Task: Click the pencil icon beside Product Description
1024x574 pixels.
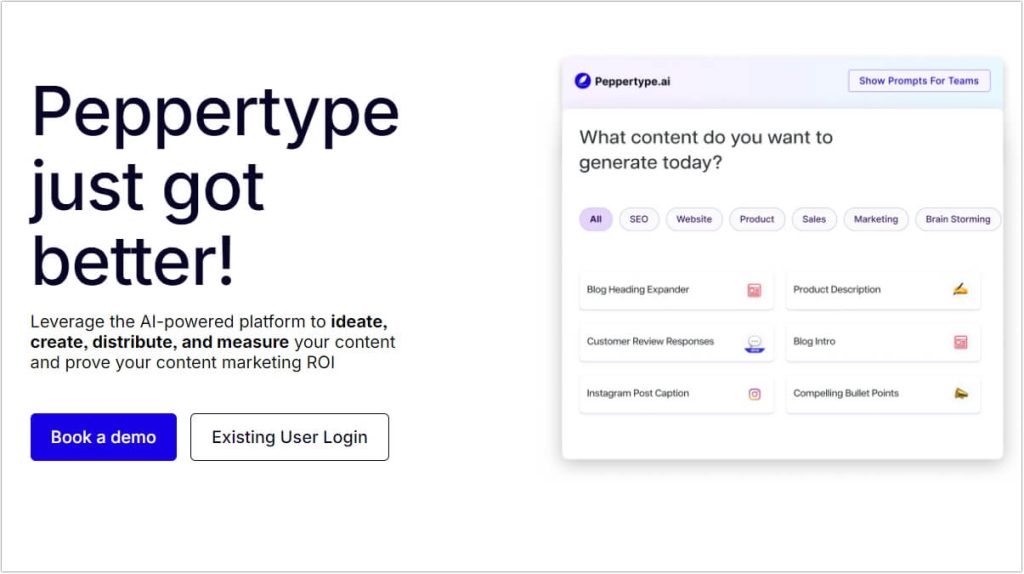Action: [960, 290]
